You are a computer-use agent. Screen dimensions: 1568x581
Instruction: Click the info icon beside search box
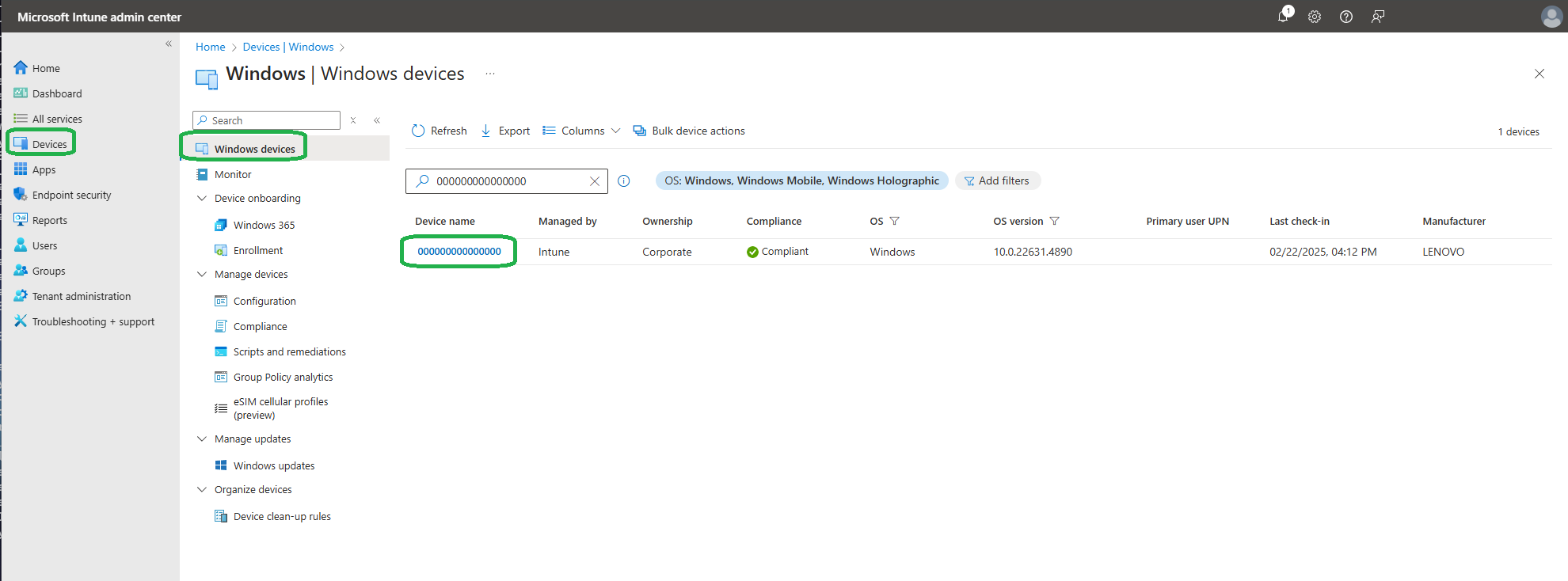[624, 181]
